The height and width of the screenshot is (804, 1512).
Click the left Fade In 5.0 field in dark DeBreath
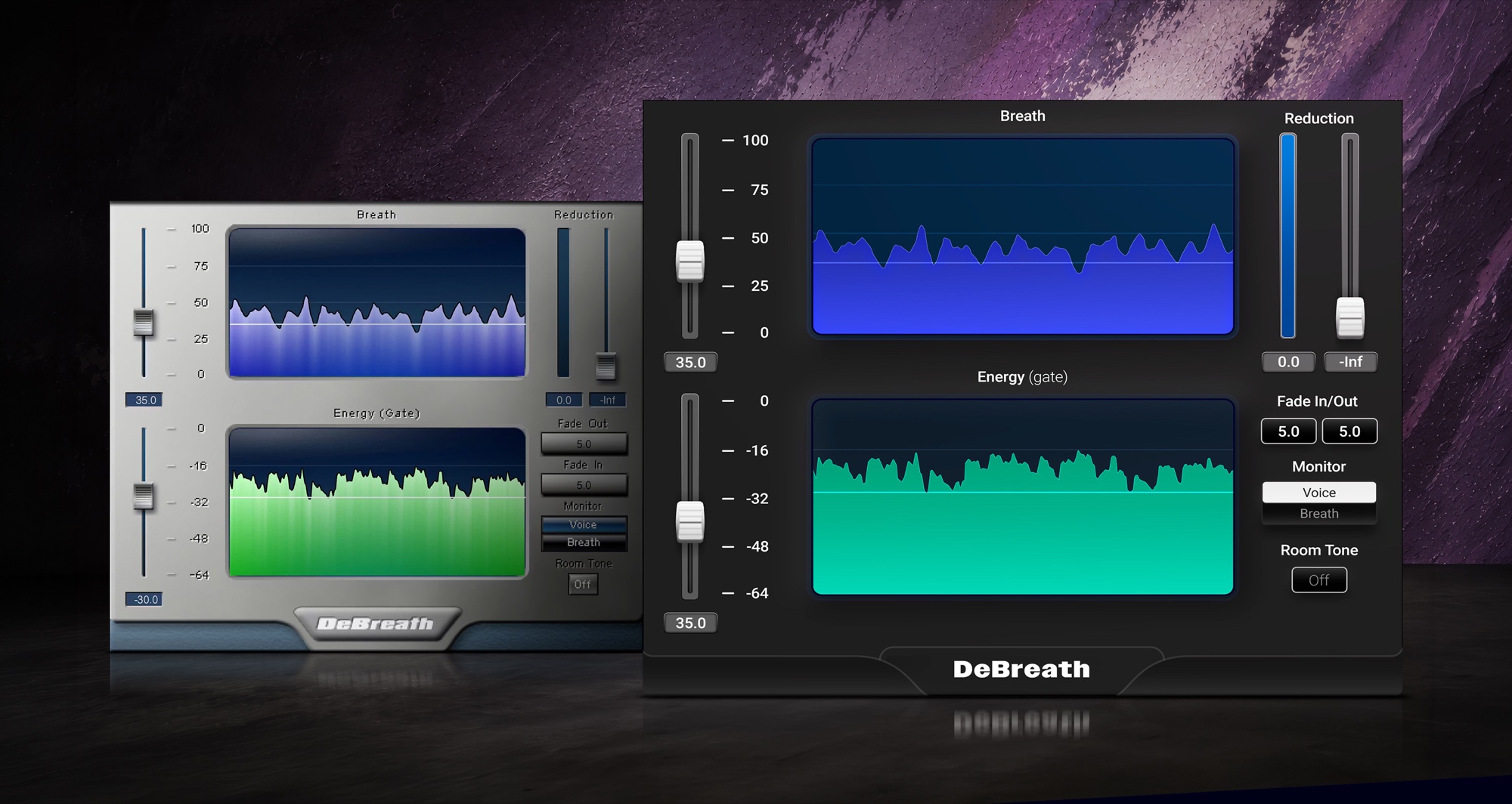coord(1288,431)
